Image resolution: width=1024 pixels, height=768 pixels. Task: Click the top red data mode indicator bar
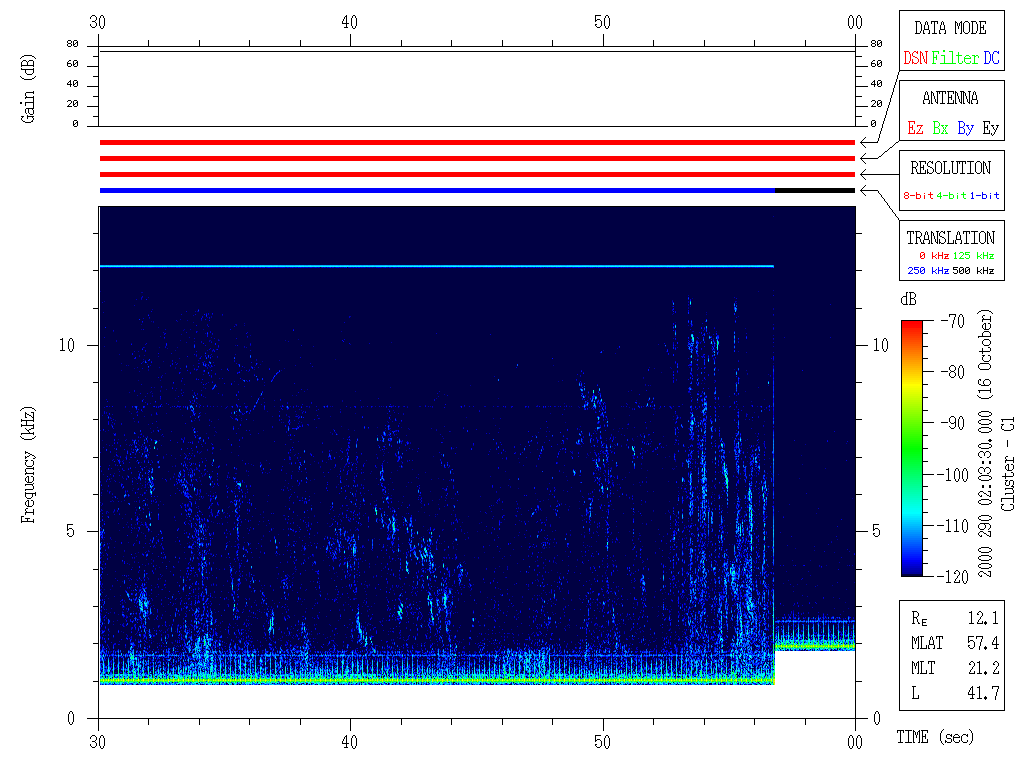477,143
